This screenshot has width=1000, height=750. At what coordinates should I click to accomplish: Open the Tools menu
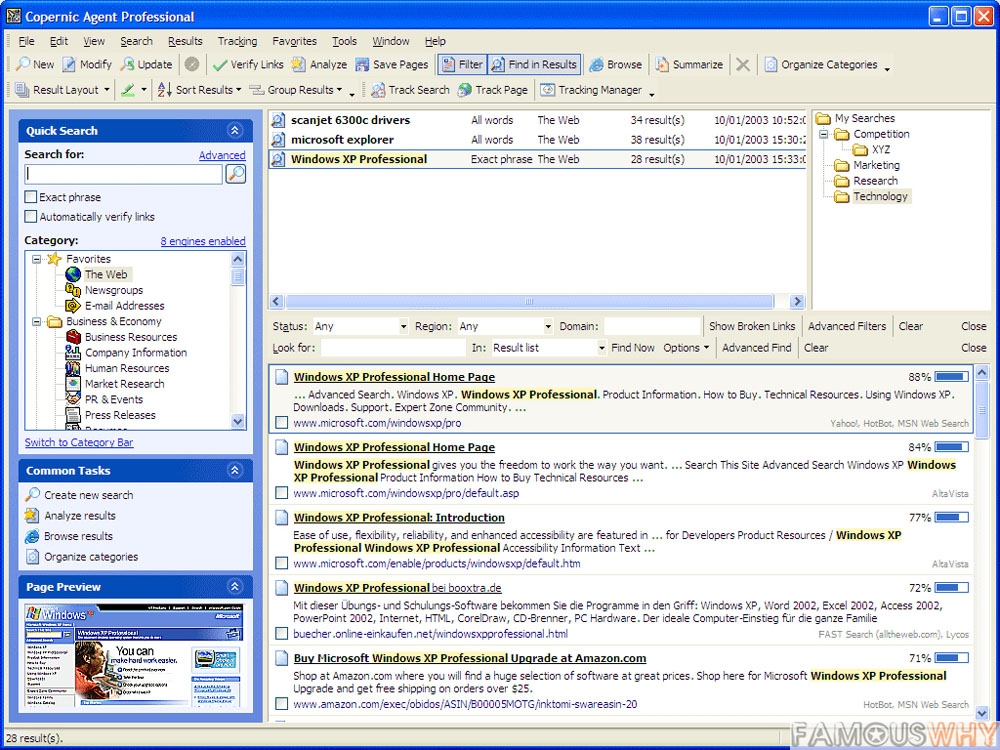point(344,41)
